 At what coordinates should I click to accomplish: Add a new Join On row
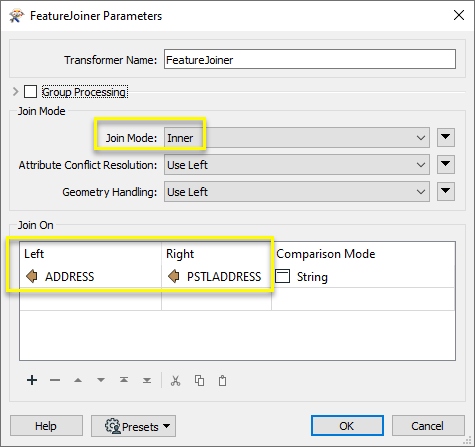32,380
